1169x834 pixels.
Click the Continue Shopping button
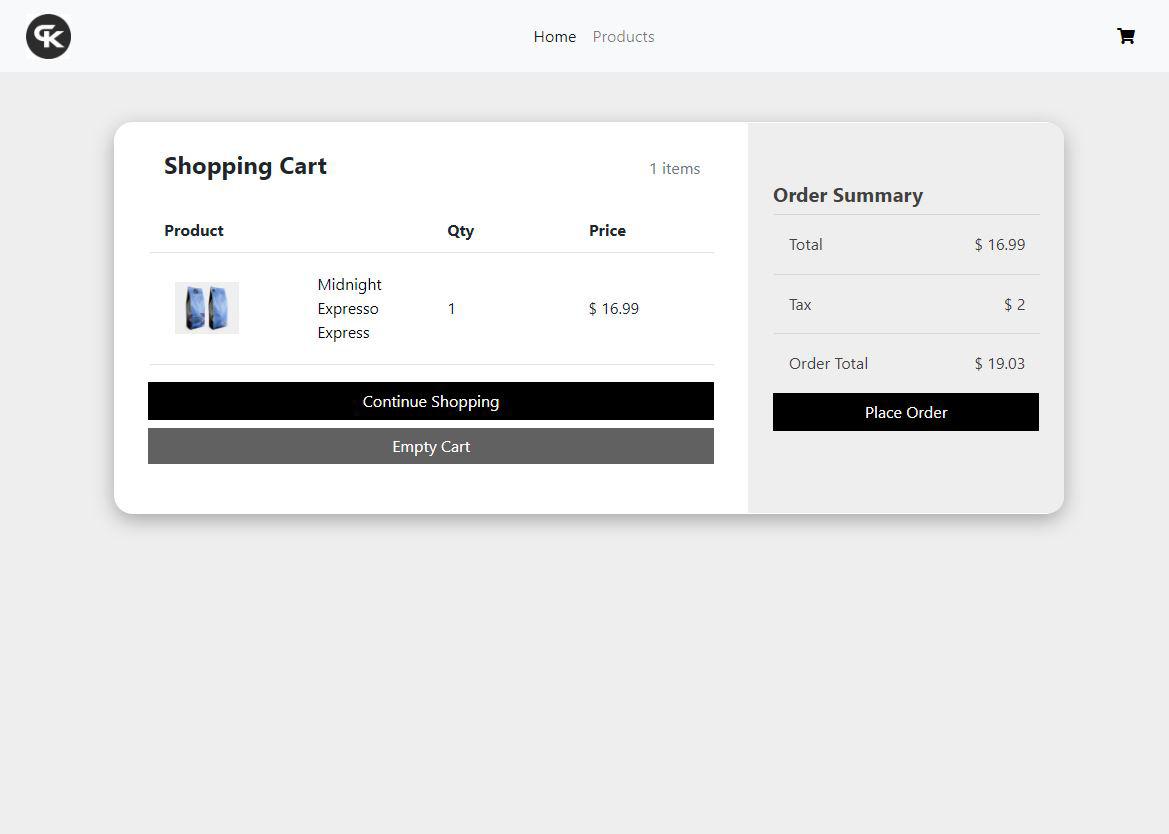click(431, 401)
